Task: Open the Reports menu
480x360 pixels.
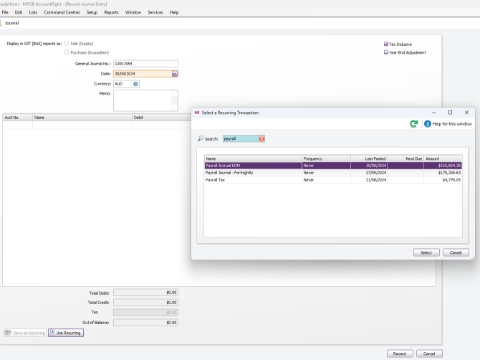Action: coord(111,12)
